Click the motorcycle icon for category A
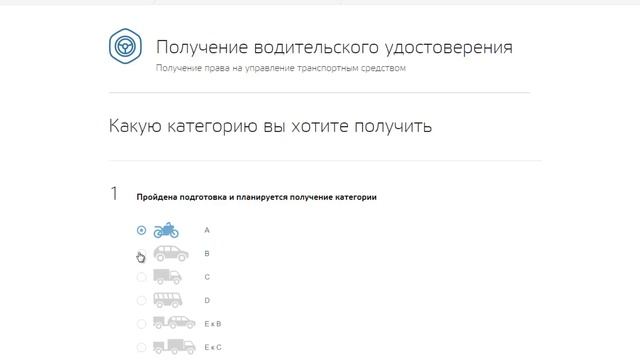The height and width of the screenshot is (360, 640). (x=166, y=230)
